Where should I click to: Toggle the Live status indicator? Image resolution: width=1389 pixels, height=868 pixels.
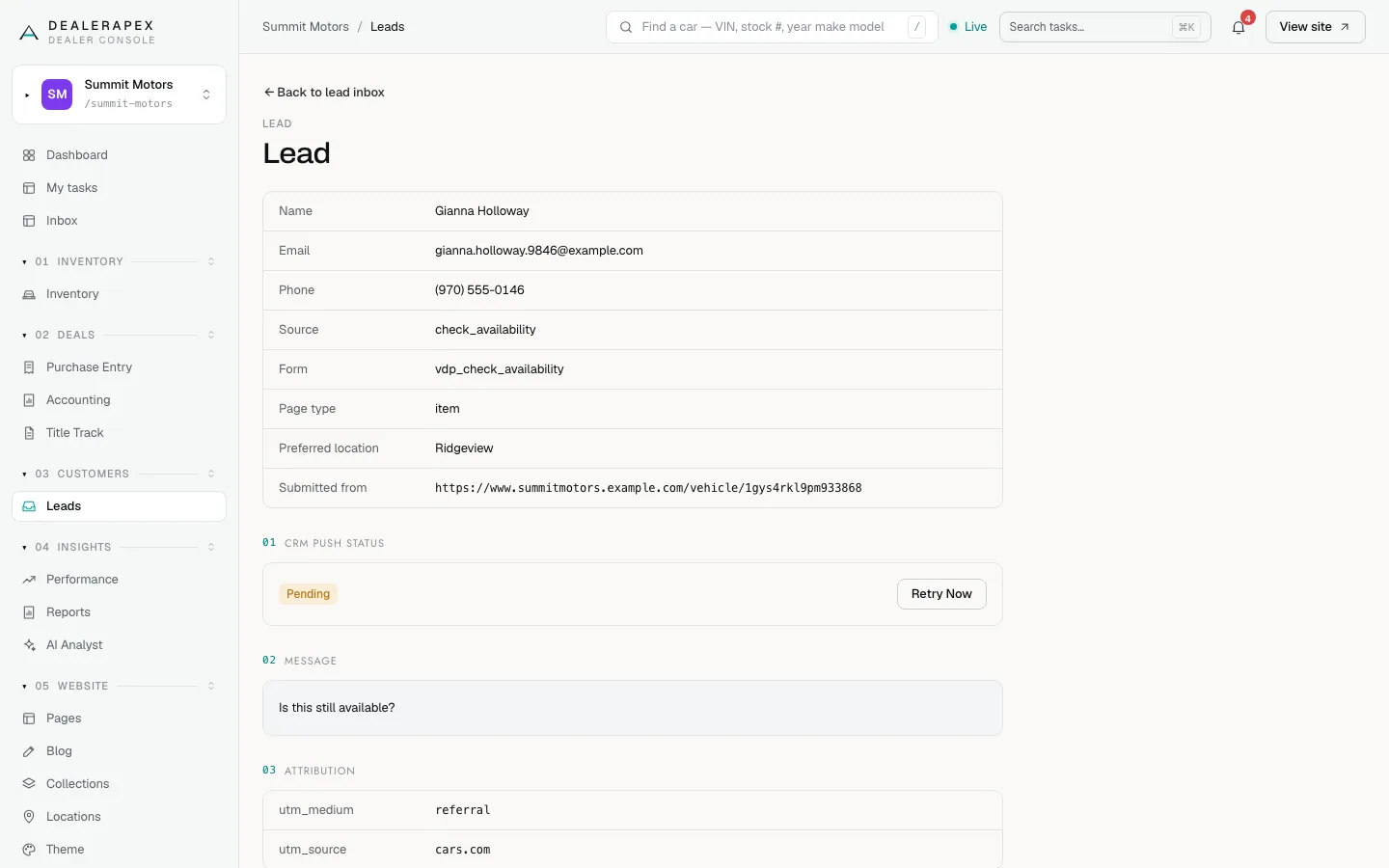click(x=968, y=27)
